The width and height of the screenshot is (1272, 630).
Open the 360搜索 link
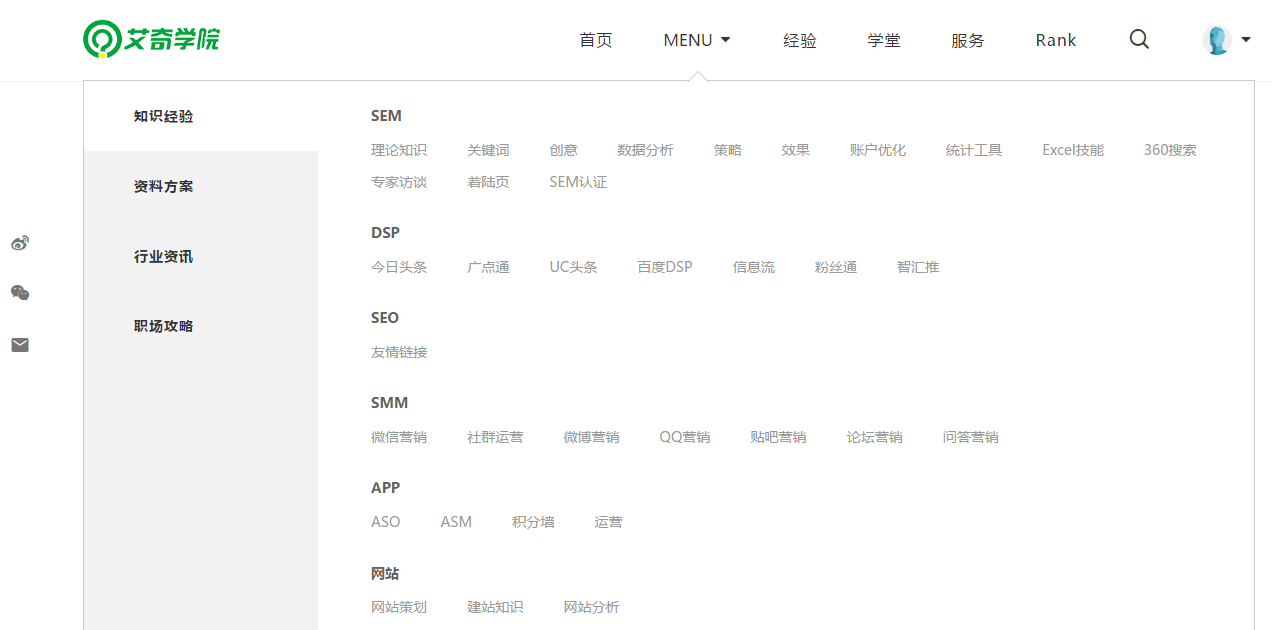[1170, 150]
